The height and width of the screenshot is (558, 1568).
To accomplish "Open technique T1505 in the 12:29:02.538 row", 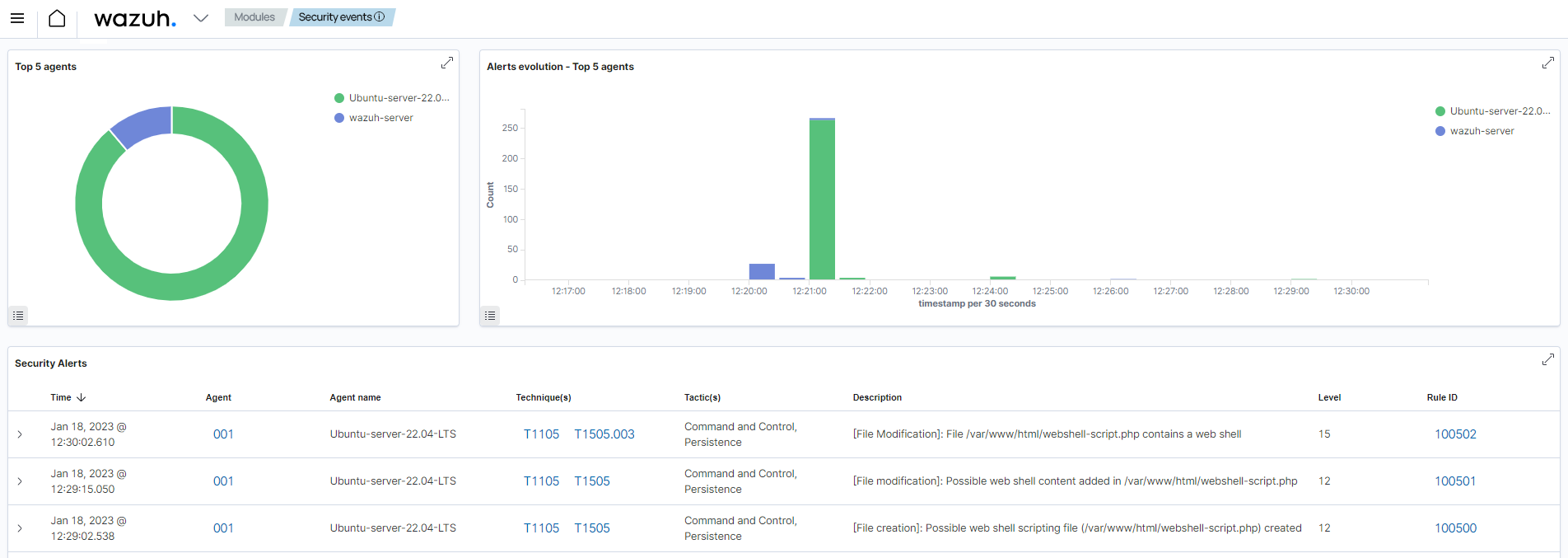I will click(x=592, y=528).
